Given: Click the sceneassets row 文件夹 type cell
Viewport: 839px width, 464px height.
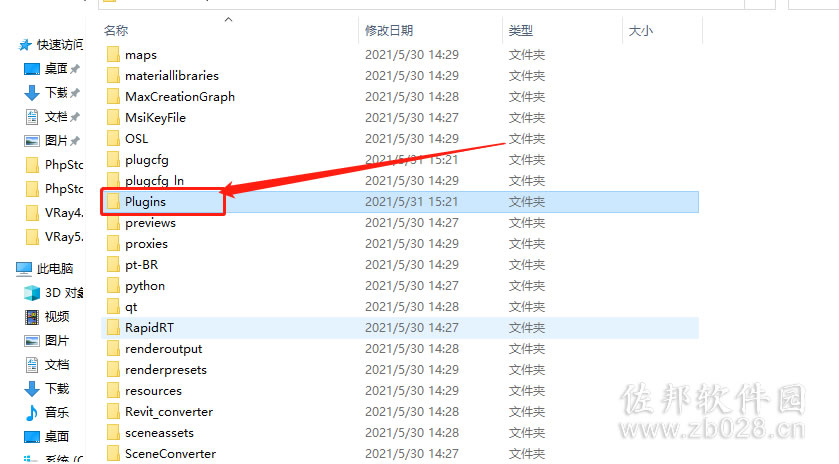Looking at the screenshot, I should (527, 432).
